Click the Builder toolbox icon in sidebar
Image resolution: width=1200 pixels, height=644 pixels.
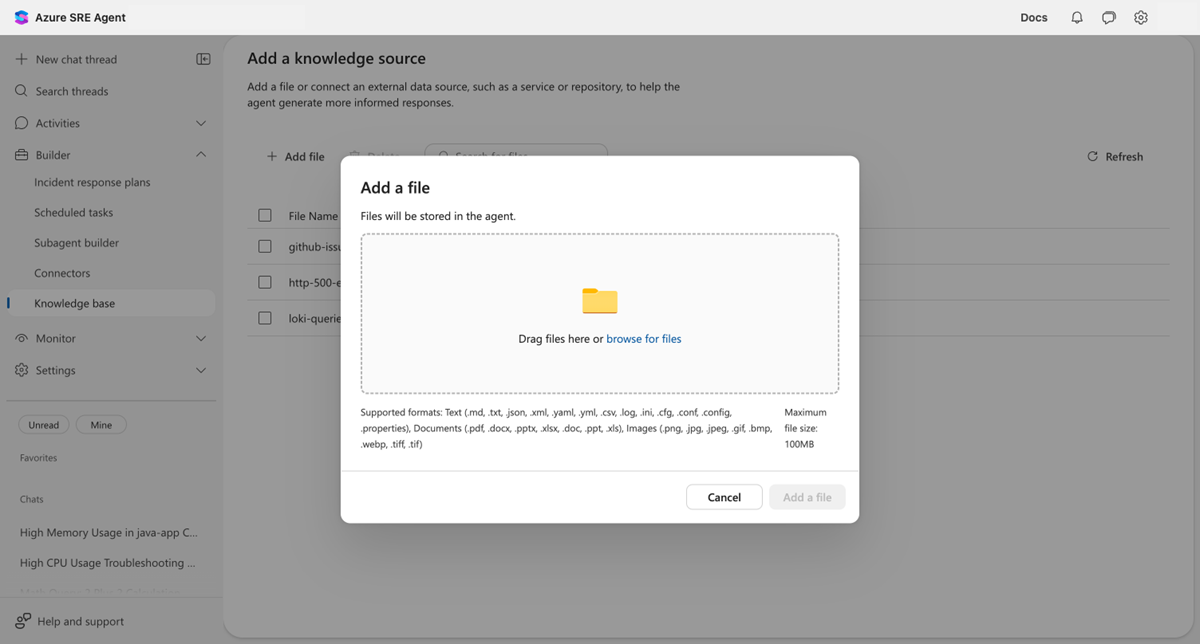(x=20, y=154)
